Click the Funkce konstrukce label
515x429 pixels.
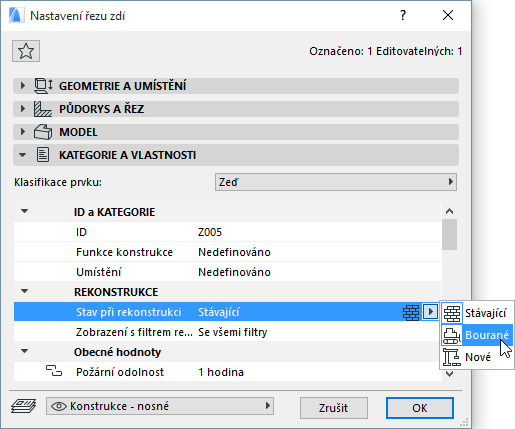[x=124, y=252]
